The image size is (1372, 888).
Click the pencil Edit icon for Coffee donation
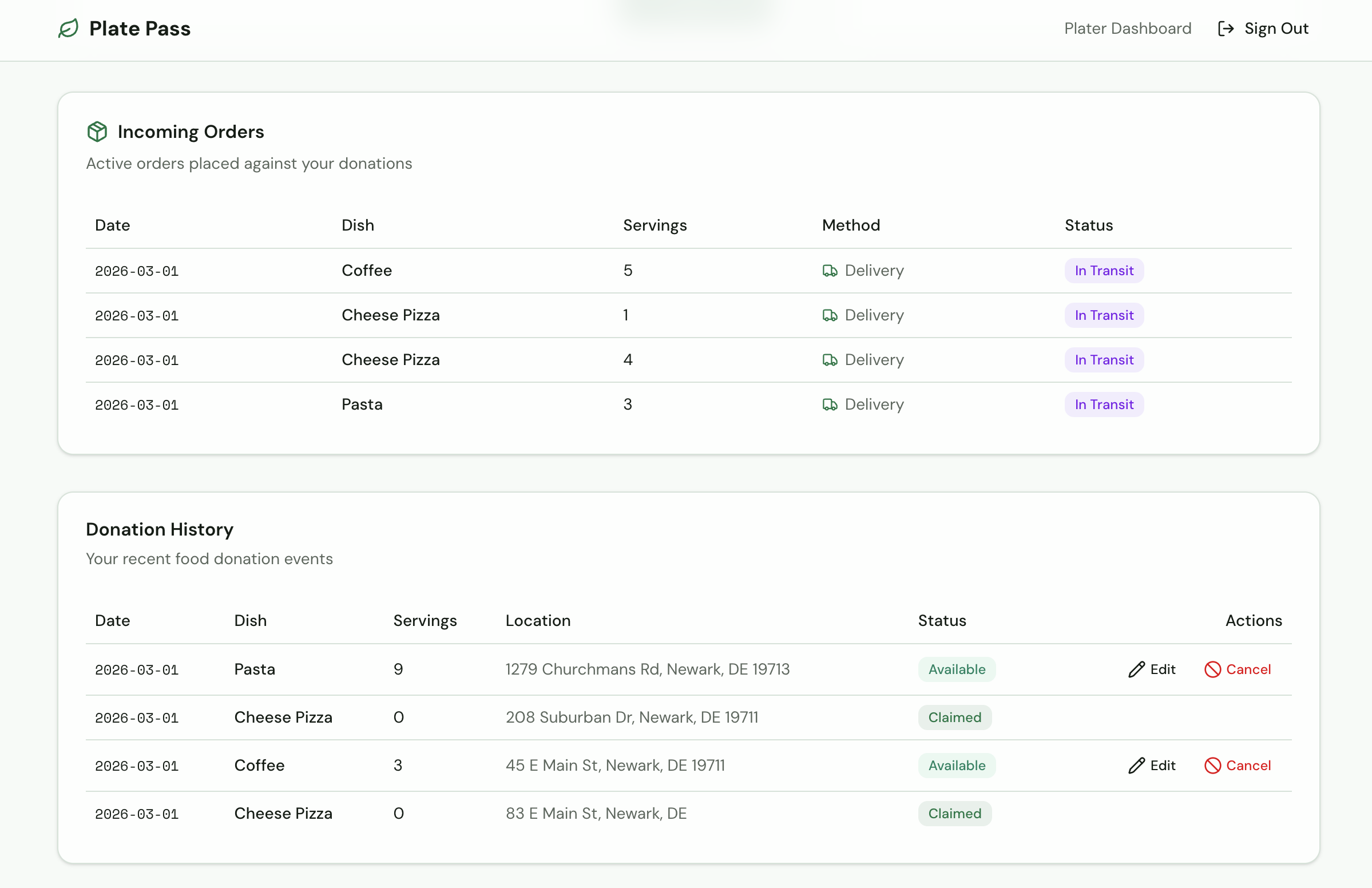click(x=1136, y=766)
